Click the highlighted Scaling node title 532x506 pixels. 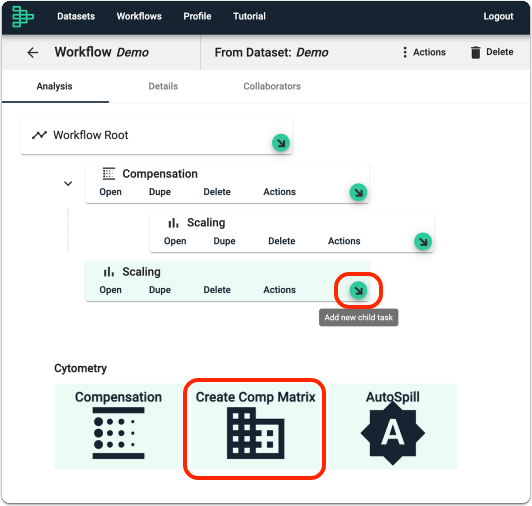(x=141, y=272)
